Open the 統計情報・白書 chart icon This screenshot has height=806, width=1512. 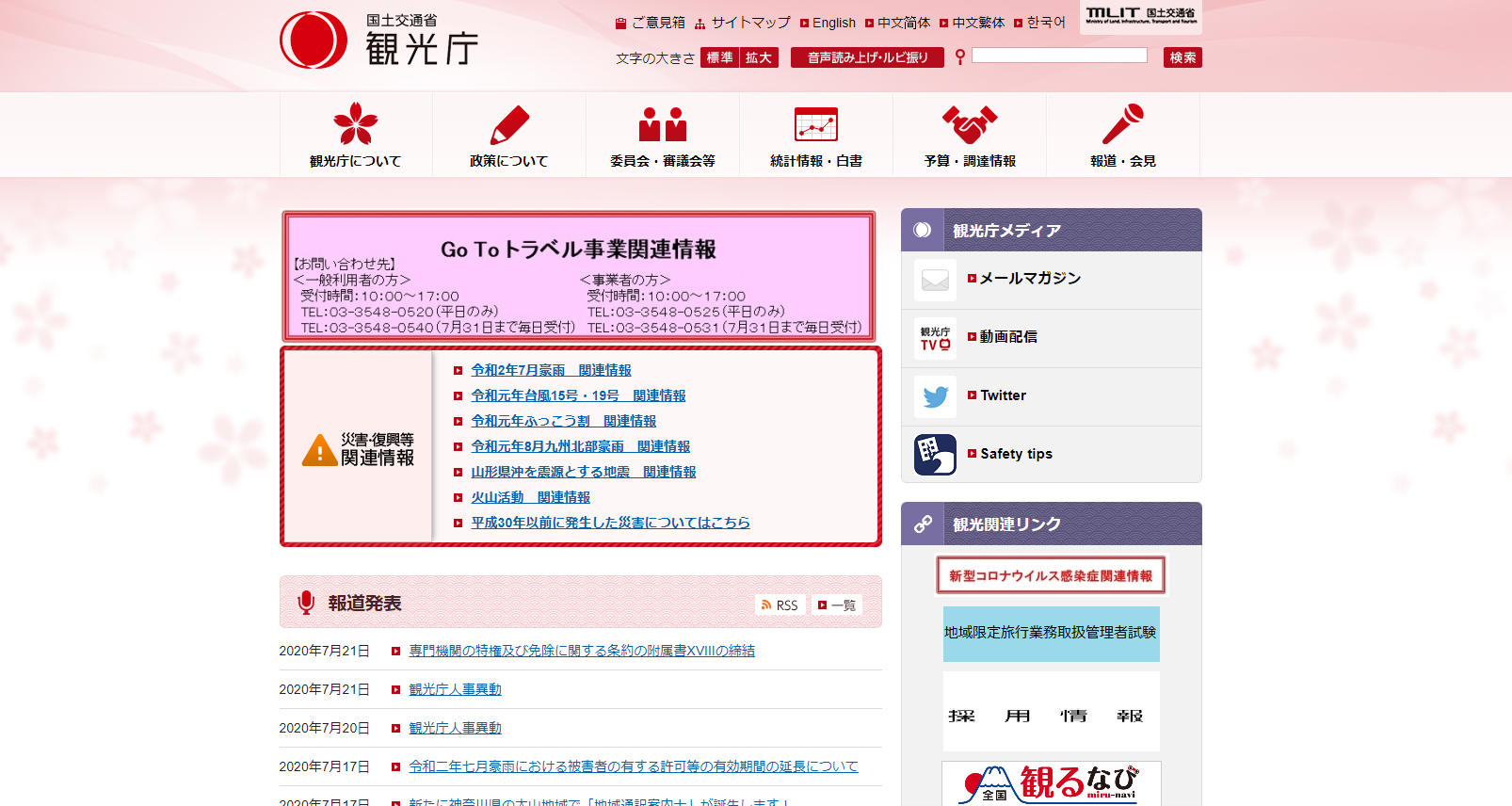[x=816, y=124]
